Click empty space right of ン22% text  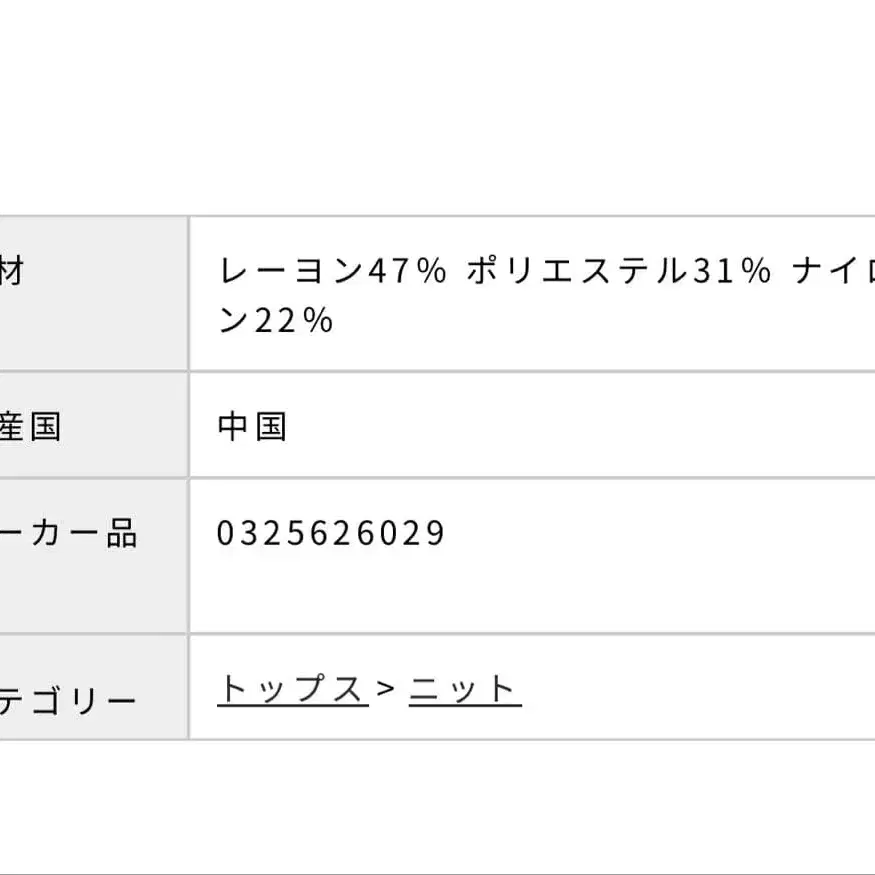(x=600, y=321)
